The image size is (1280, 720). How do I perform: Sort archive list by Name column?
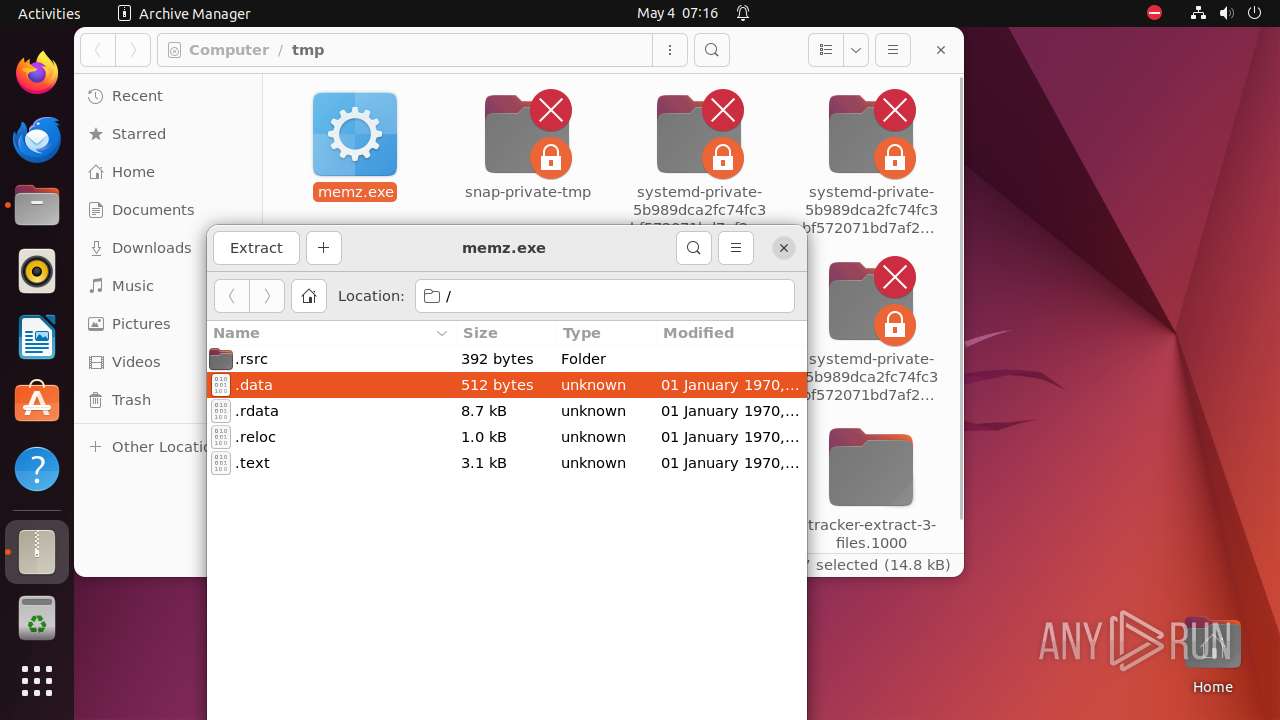(331, 333)
